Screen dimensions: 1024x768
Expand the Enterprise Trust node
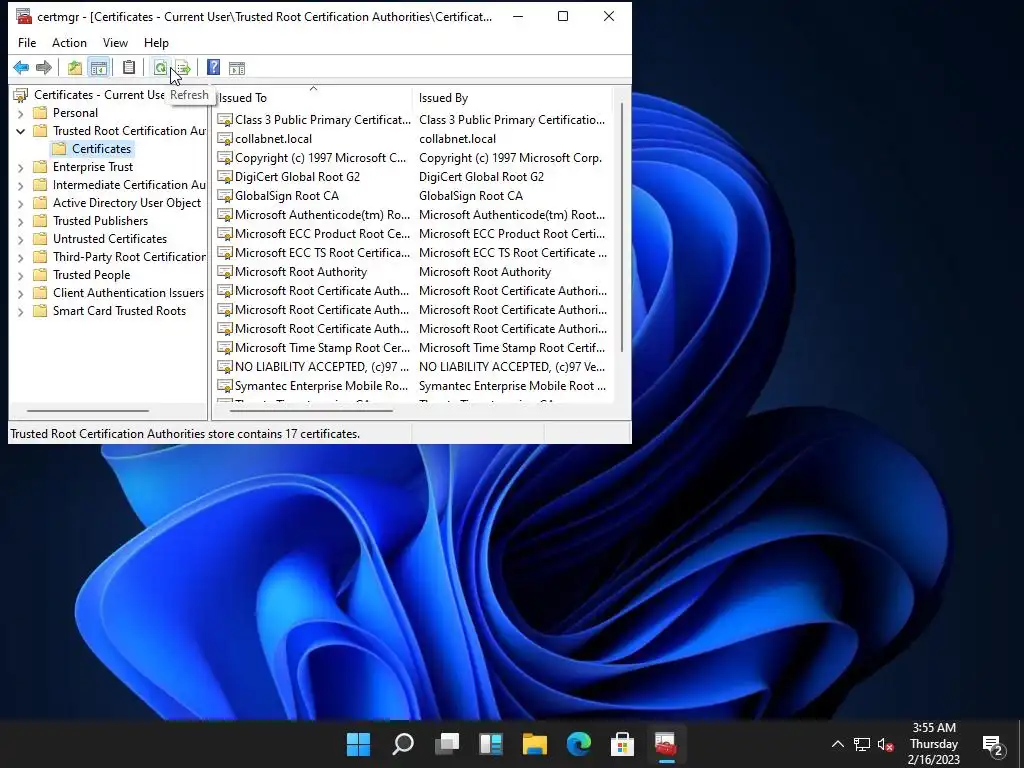point(20,168)
